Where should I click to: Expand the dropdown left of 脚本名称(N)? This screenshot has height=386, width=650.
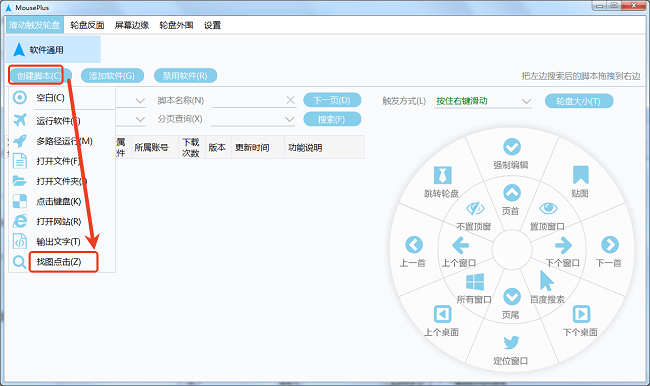140,101
